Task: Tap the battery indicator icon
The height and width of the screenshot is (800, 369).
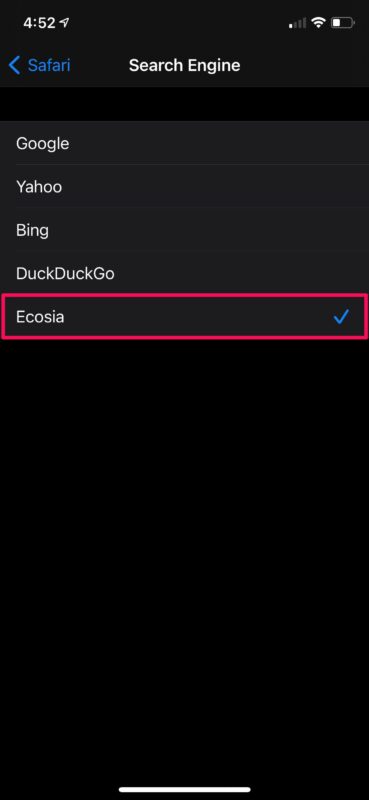Action: [x=342, y=22]
